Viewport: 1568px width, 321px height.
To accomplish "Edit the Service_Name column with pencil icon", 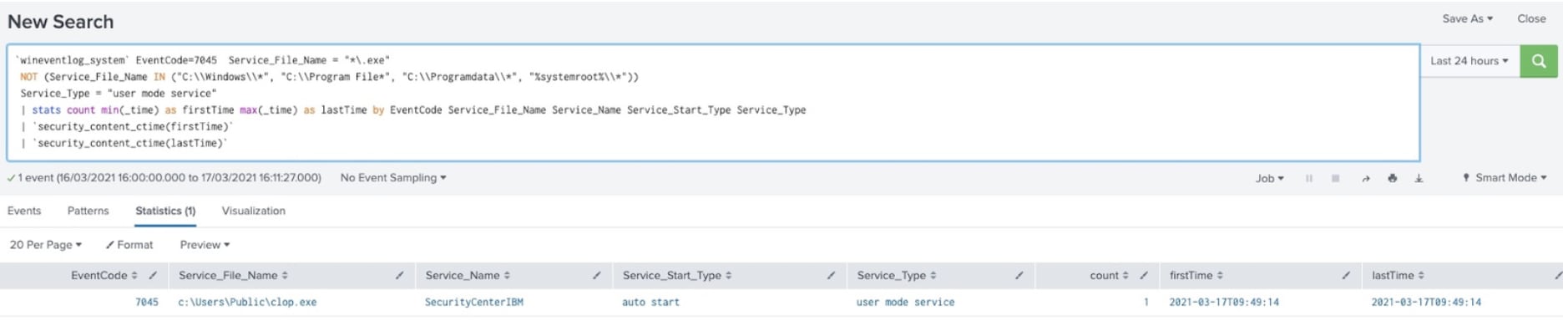I will click(597, 275).
